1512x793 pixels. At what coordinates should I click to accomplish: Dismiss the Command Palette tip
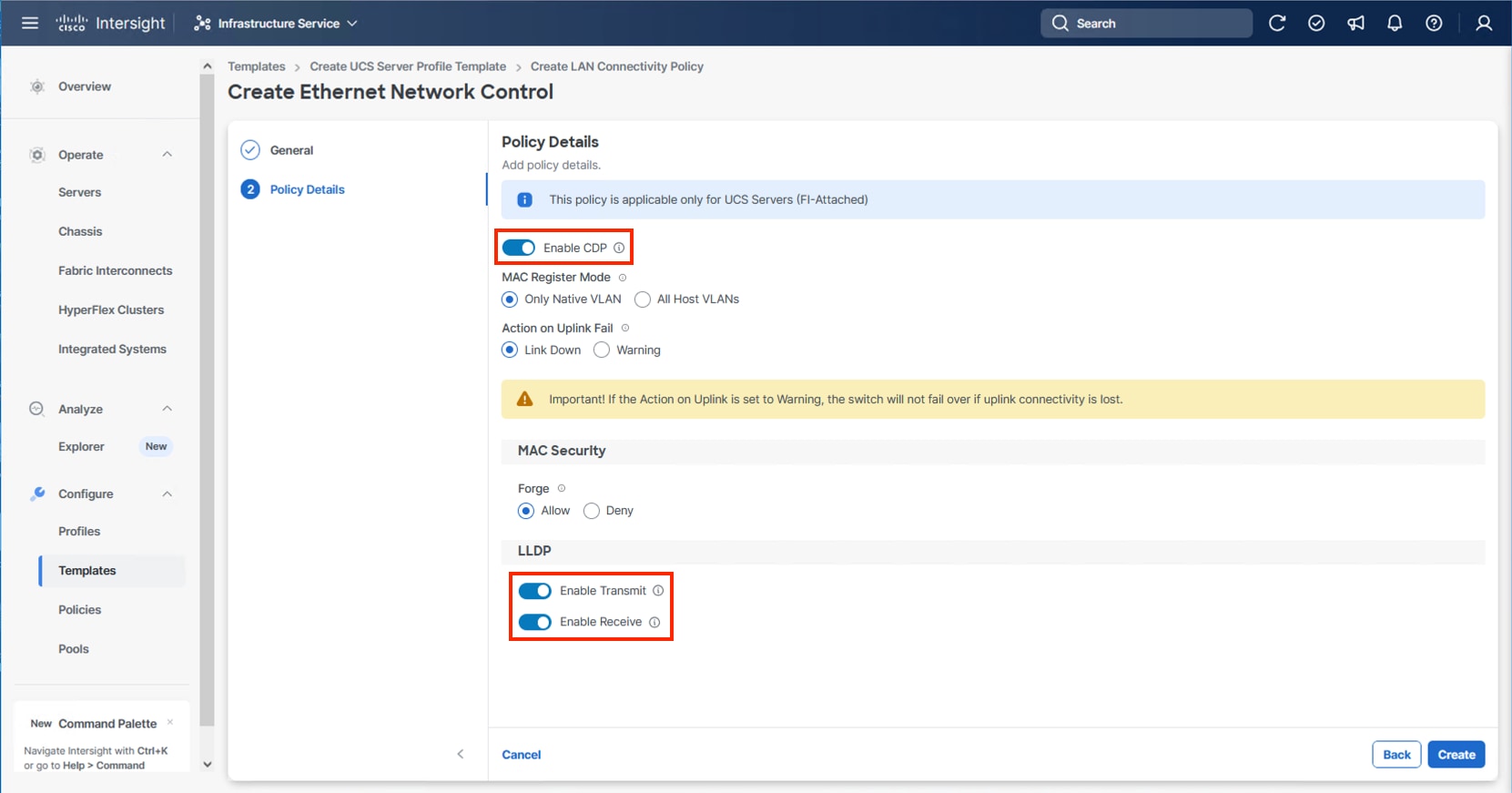click(x=170, y=722)
